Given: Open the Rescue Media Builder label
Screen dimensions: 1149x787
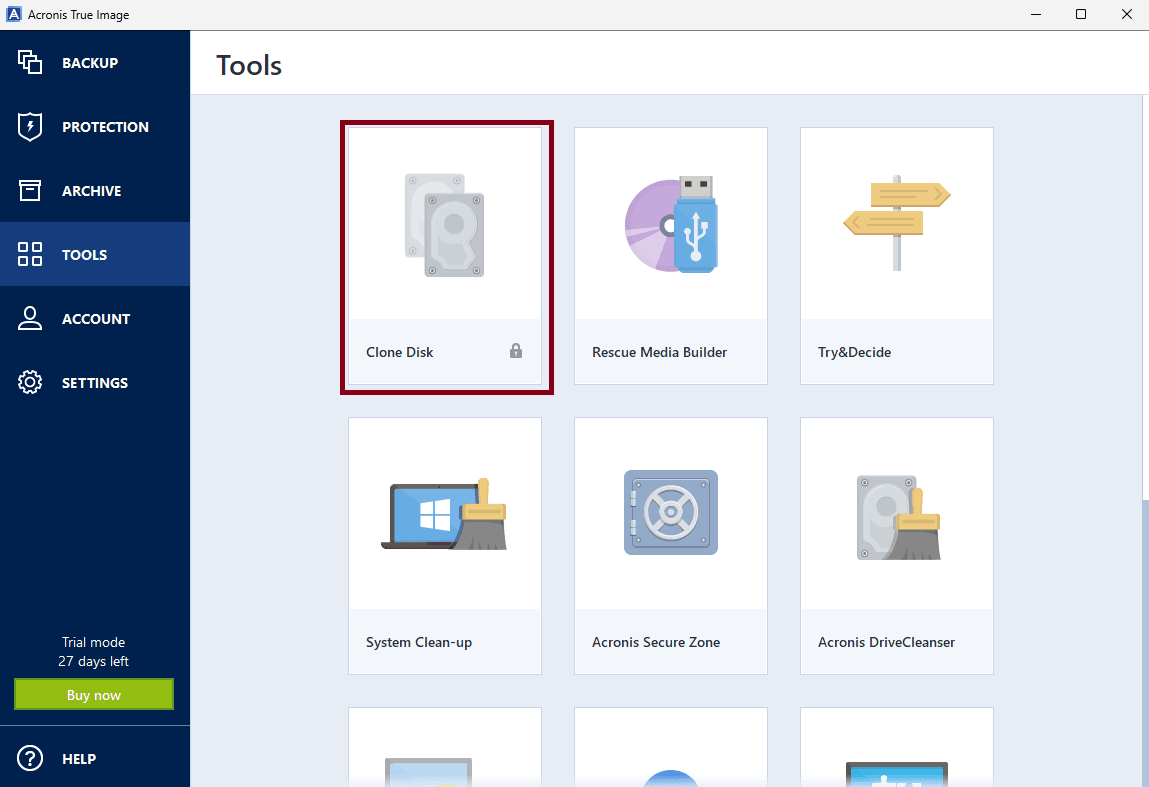Looking at the screenshot, I should pos(660,352).
